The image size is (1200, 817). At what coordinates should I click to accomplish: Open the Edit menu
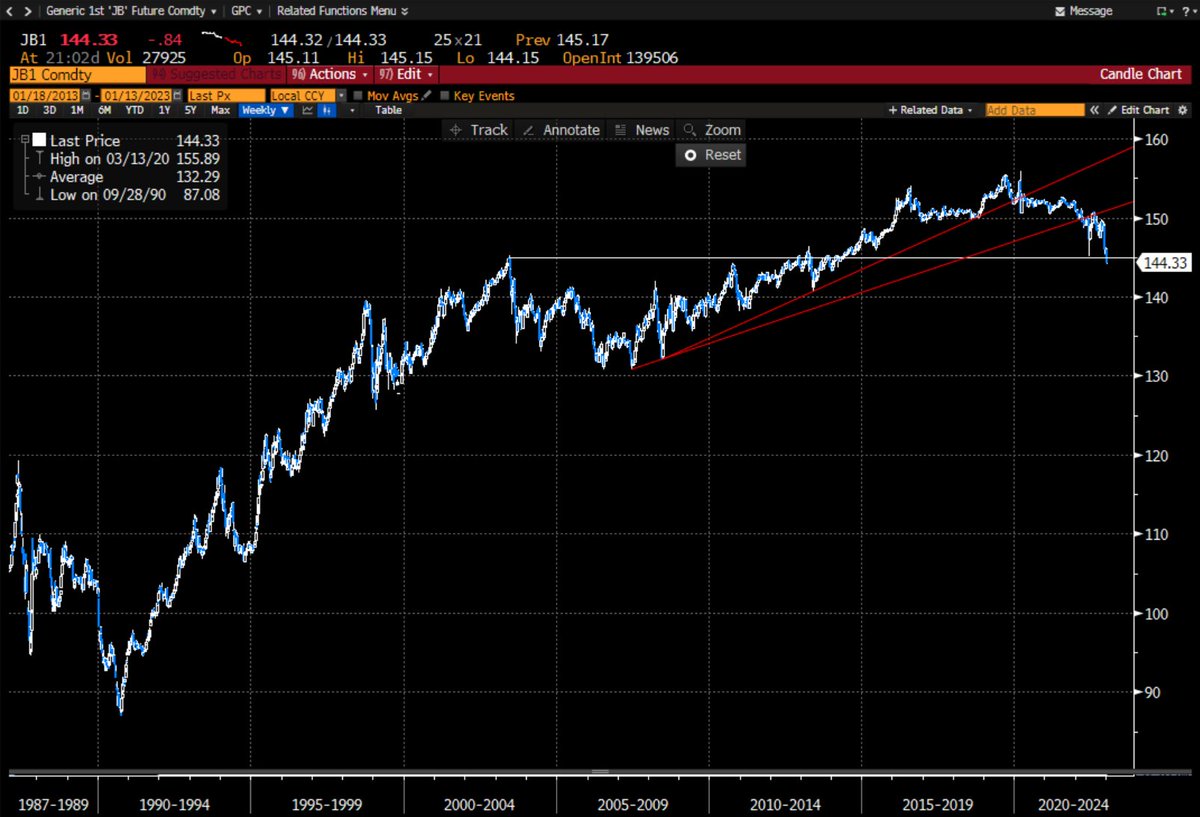point(406,74)
